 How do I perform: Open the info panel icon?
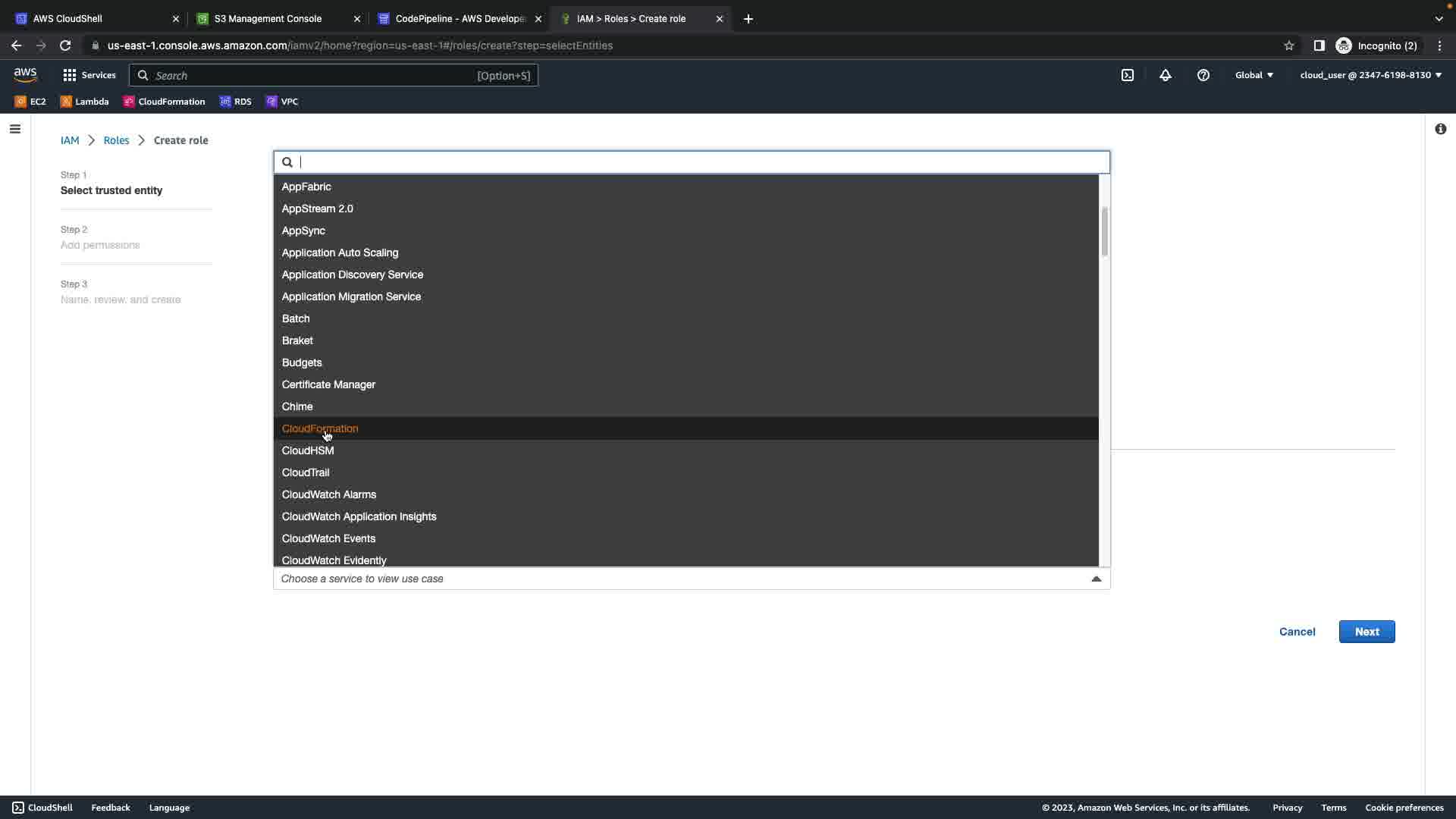[1440, 129]
